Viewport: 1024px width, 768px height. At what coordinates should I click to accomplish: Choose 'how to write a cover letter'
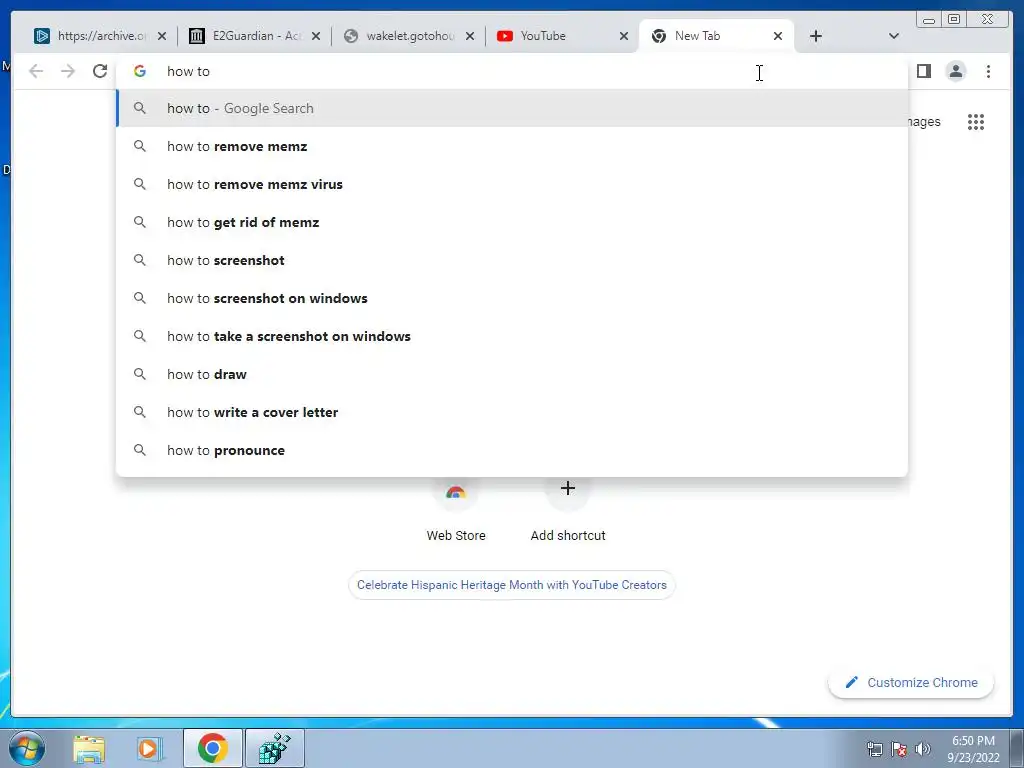coord(512,412)
